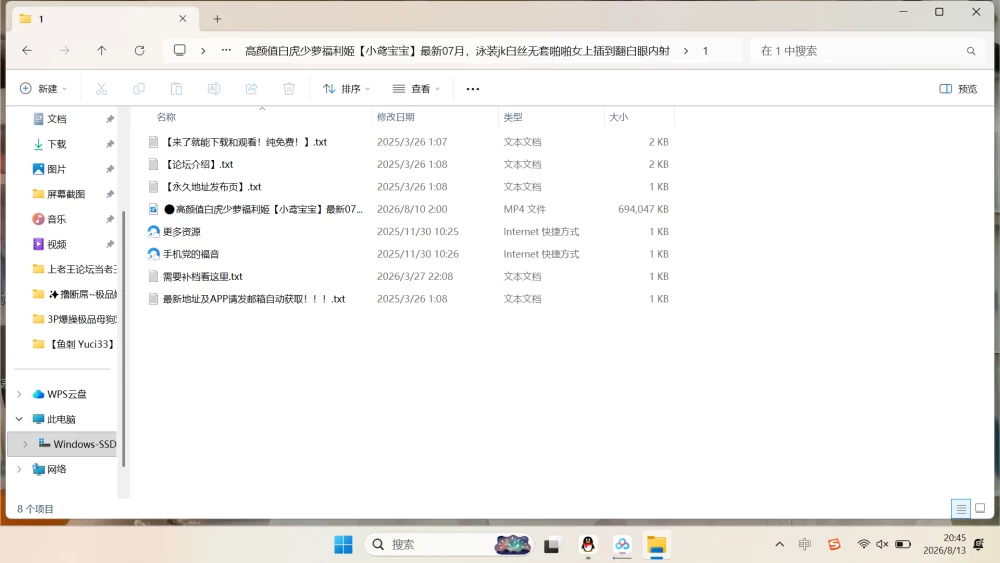Click the battery icon in tray
This screenshot has height=563, width=1000.
pos(903,544)
